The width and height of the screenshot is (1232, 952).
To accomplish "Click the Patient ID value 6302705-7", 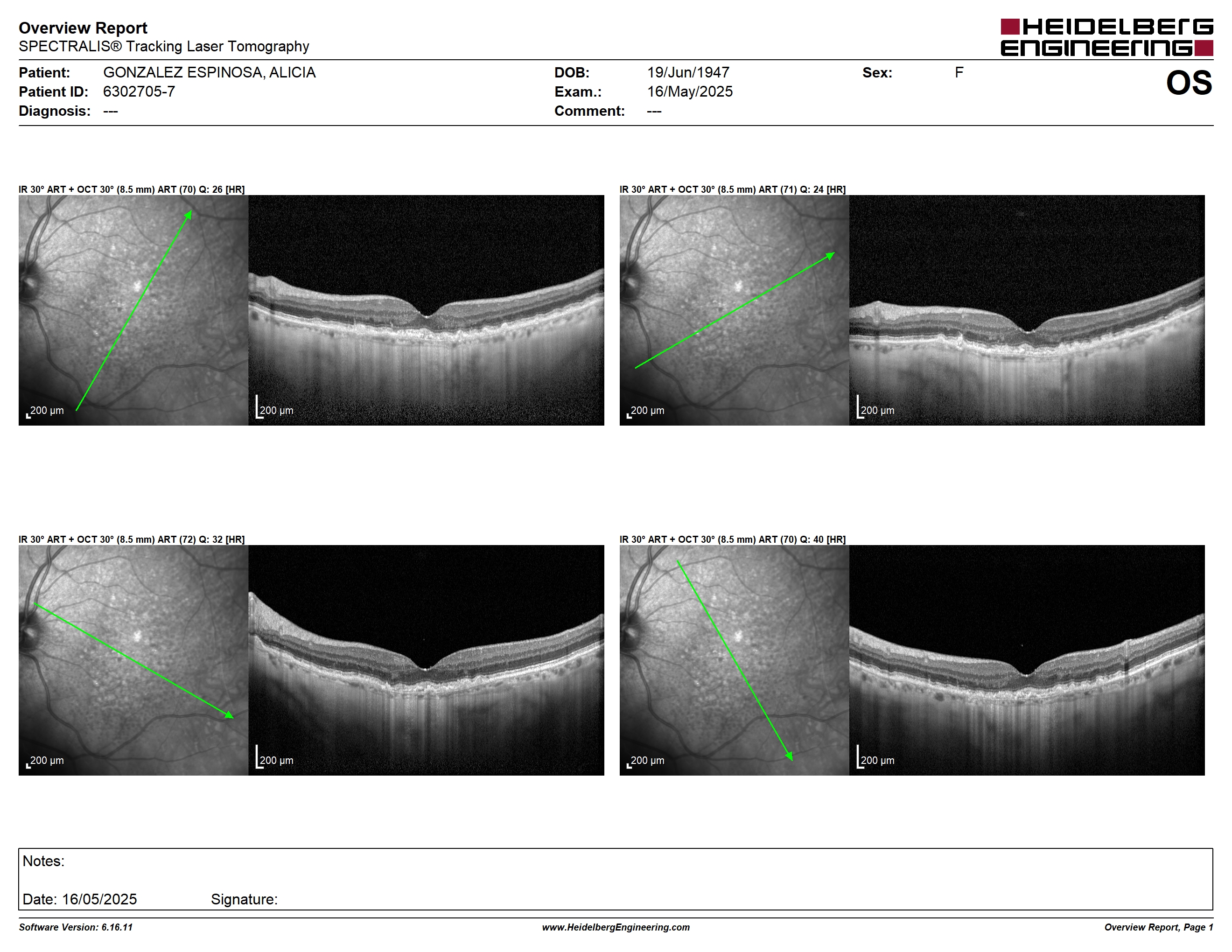I will 139,91.
